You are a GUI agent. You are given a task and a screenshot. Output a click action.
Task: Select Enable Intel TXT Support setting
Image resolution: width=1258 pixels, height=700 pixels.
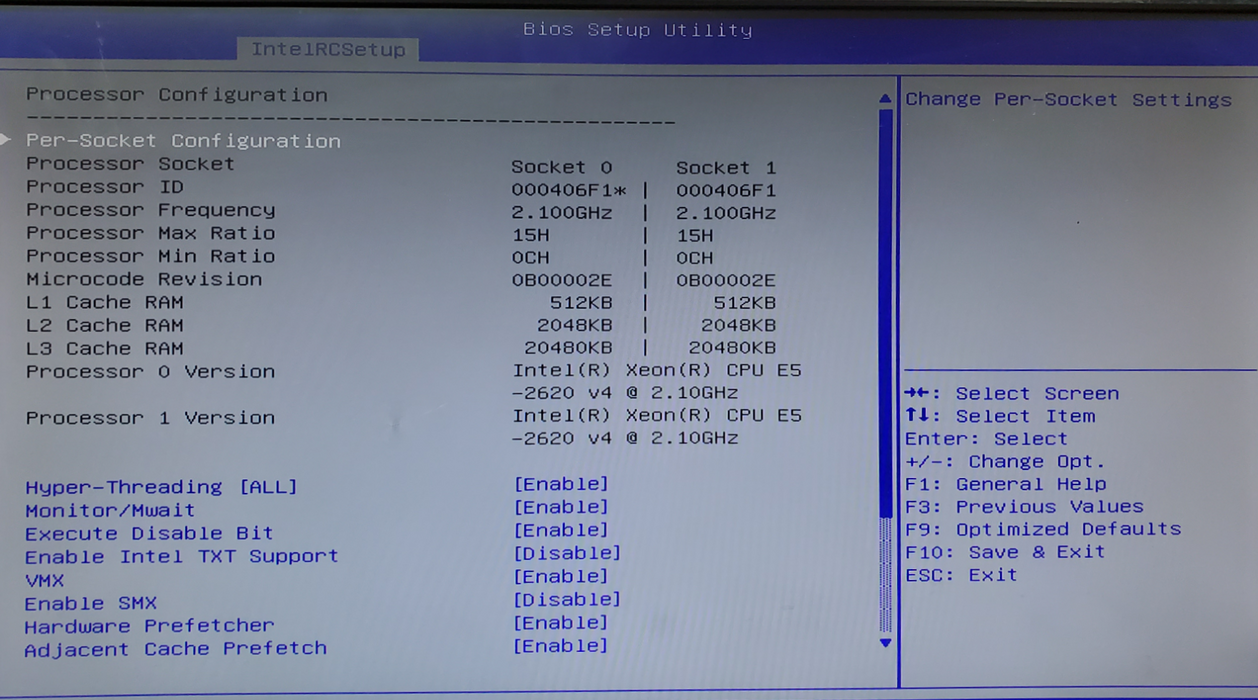click(182, 556)
